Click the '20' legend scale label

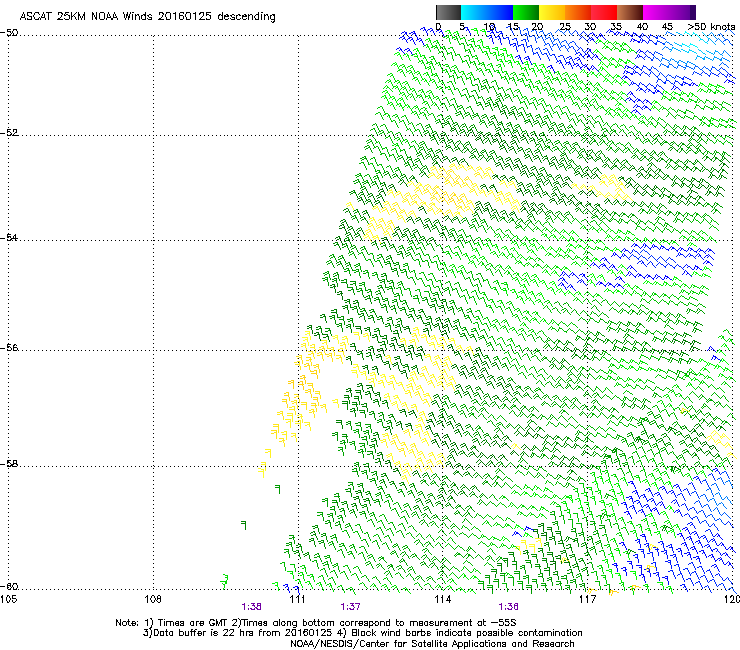pyautogui.click(x=538, y=27)
